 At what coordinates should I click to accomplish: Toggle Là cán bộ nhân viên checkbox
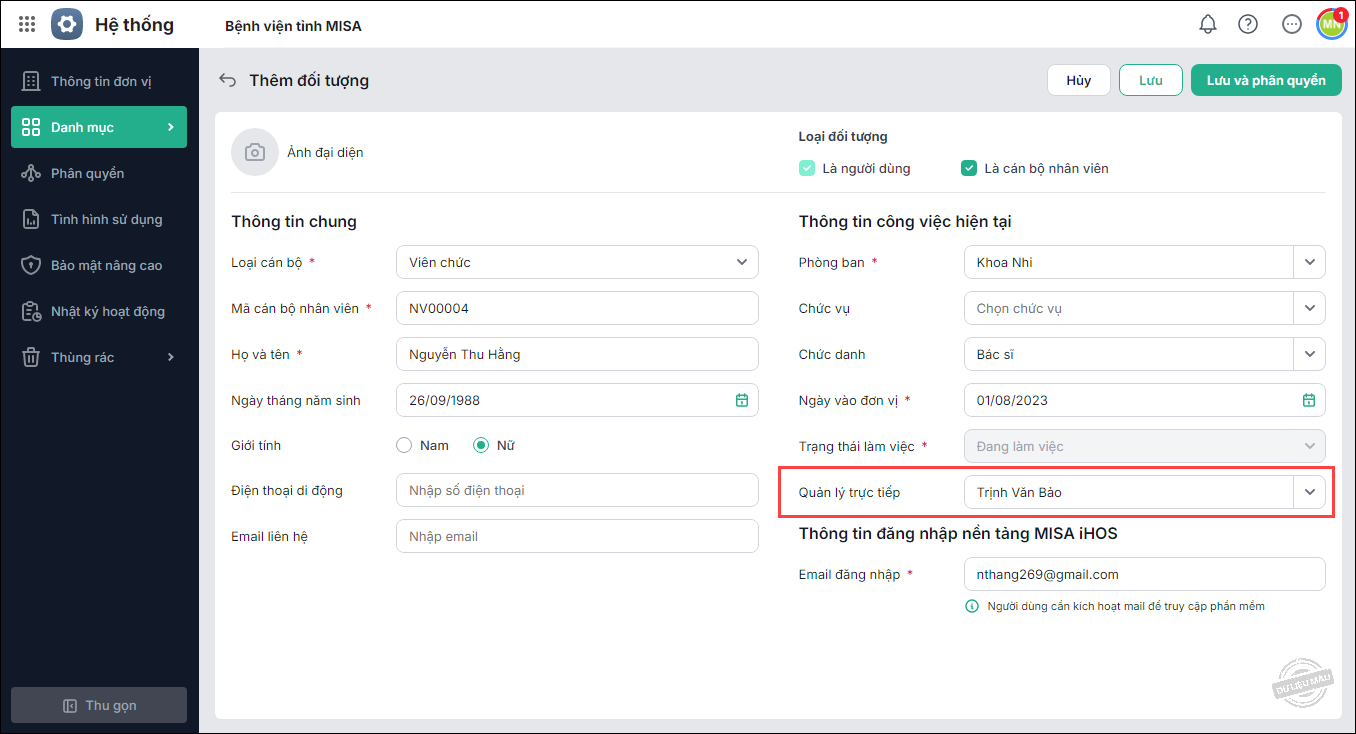coord(968,168)
